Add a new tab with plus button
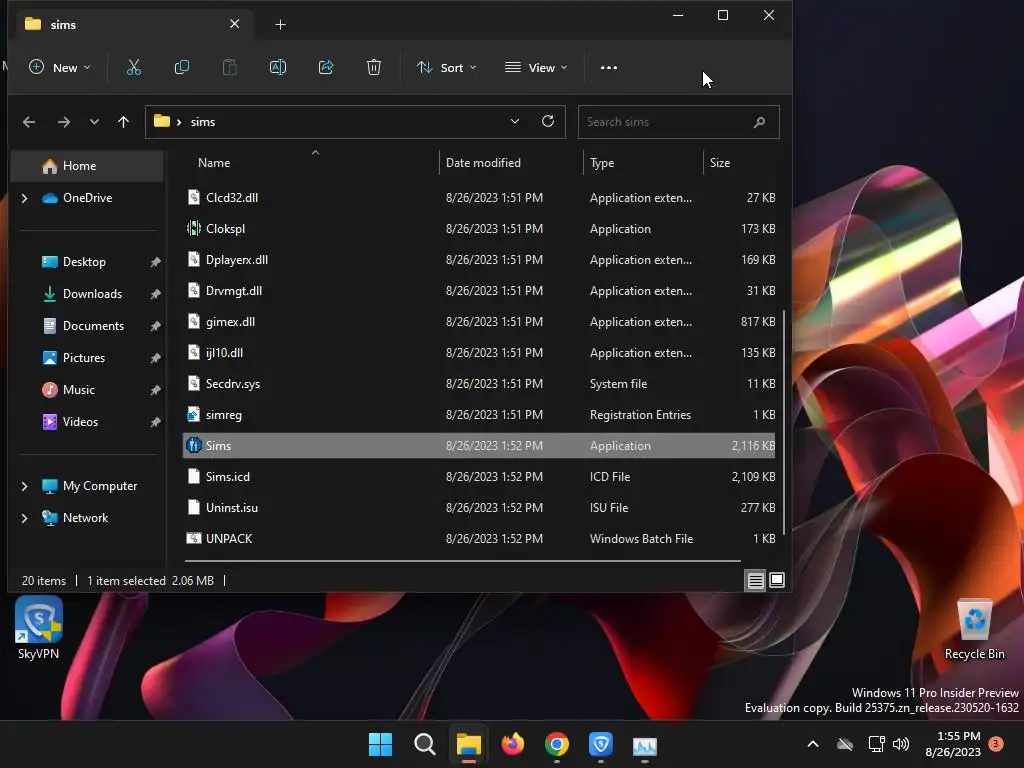 (x=280, y=25)
